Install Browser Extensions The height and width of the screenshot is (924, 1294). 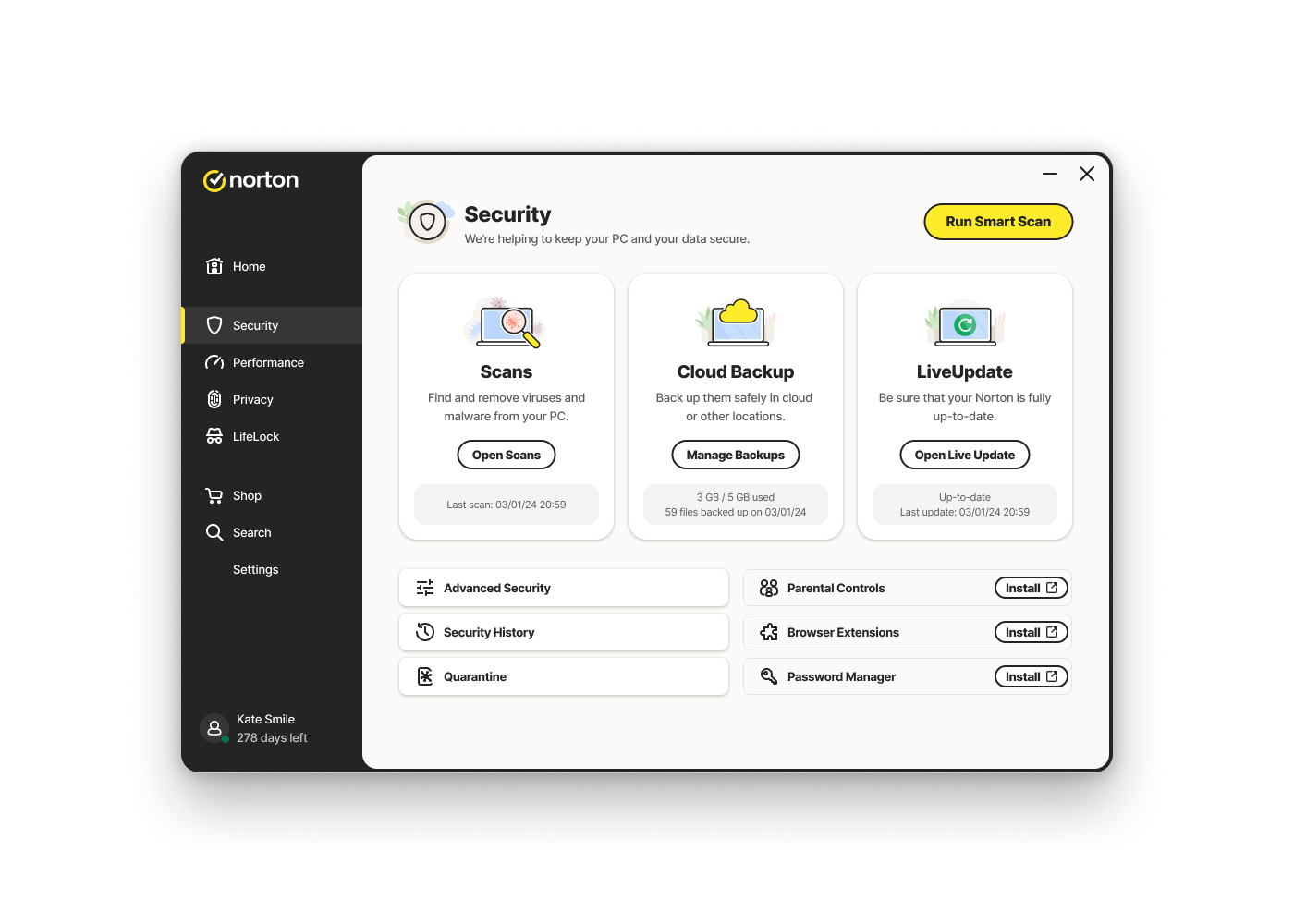point(1032,632)
